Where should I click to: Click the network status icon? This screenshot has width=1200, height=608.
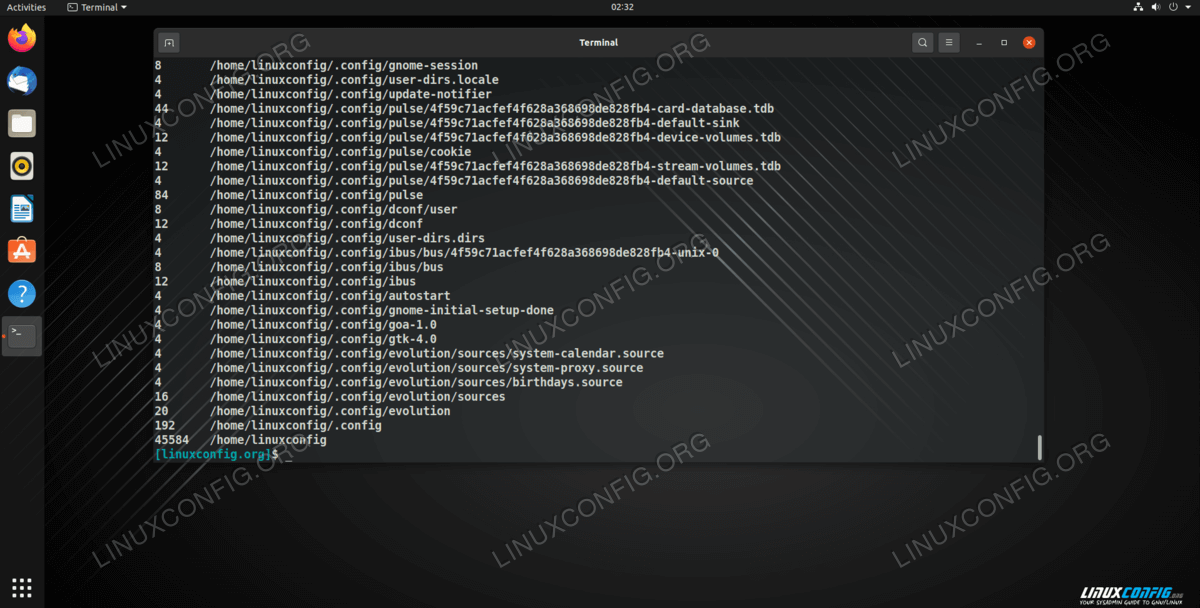[1139, 7]
